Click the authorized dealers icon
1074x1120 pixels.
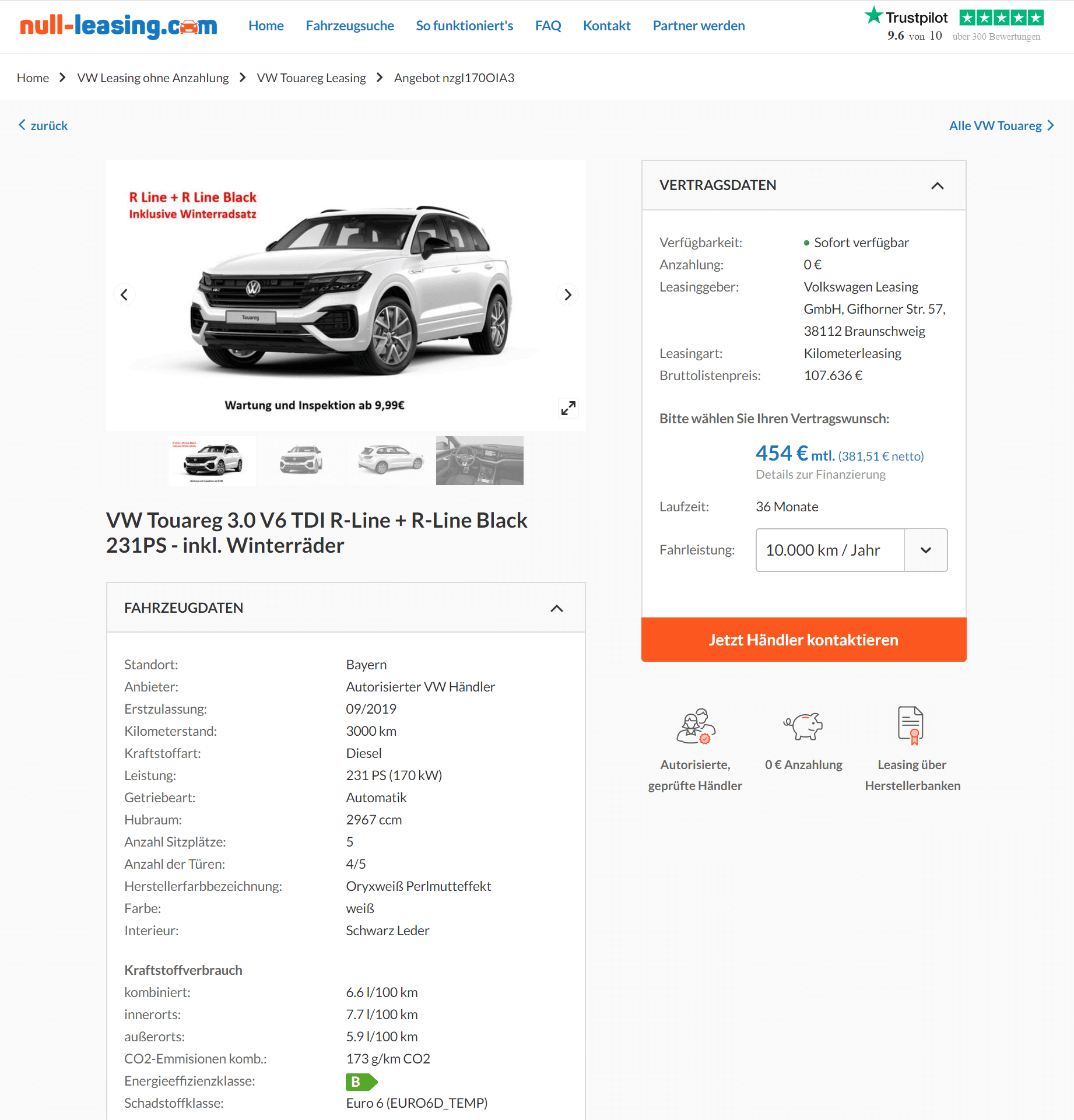coord(696,726)
